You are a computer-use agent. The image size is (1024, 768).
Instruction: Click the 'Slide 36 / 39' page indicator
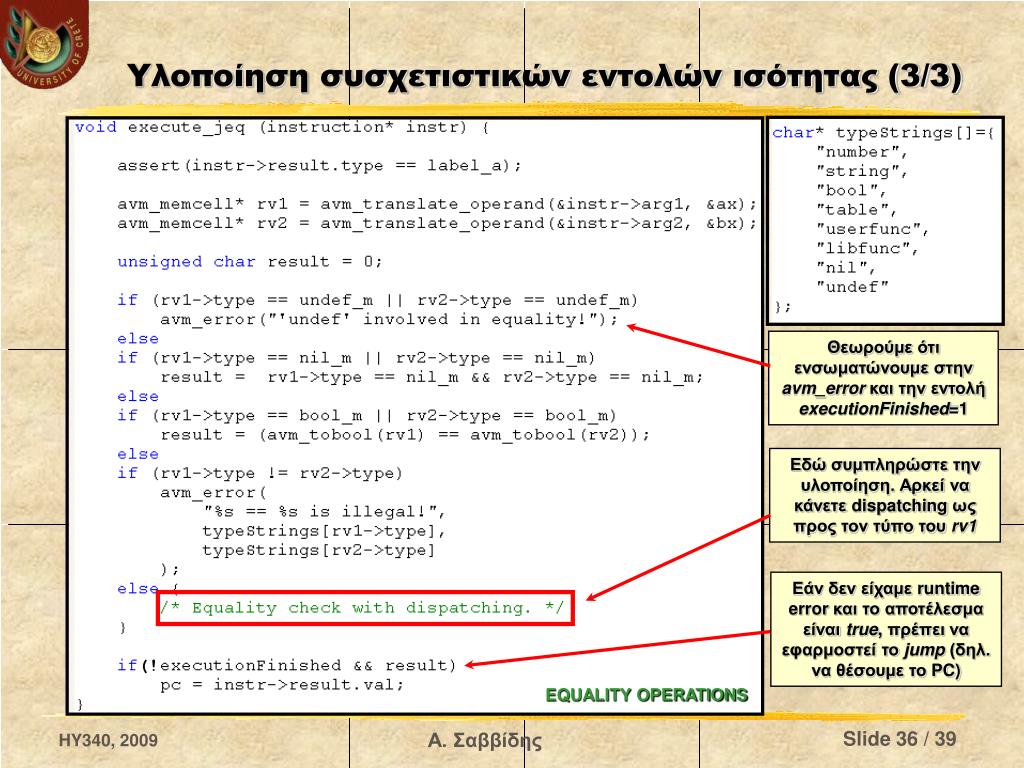pyautogui.click(x=899, y=739)
